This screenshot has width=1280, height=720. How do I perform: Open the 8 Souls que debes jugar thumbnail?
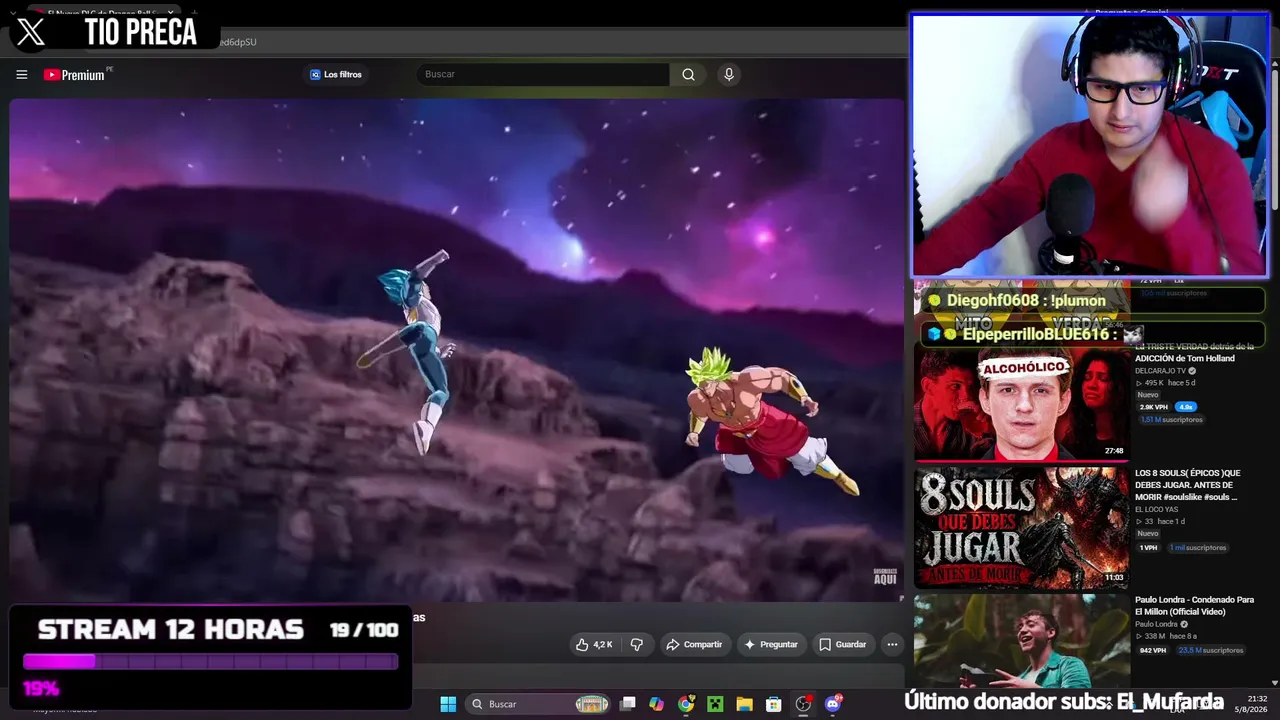tap(1021, 527)
